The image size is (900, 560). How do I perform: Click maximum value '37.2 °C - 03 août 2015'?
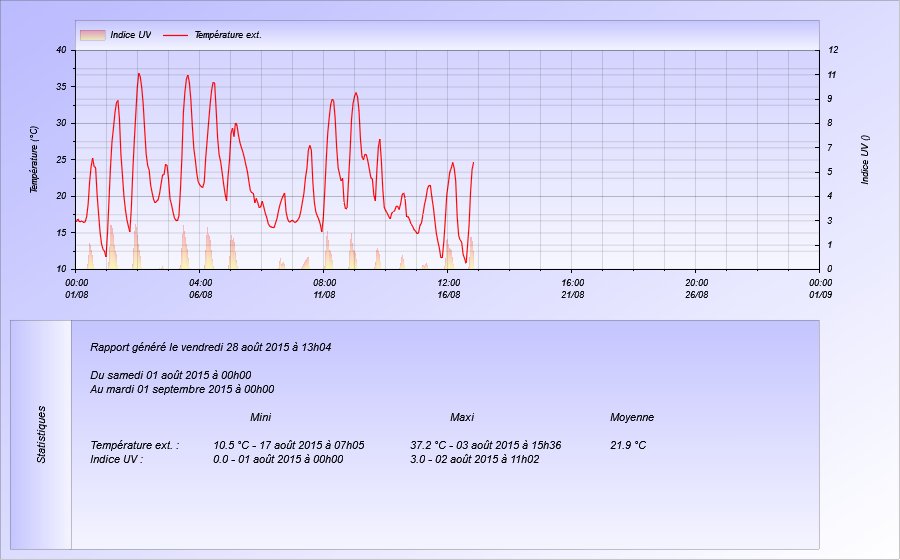tap(486, 445)
